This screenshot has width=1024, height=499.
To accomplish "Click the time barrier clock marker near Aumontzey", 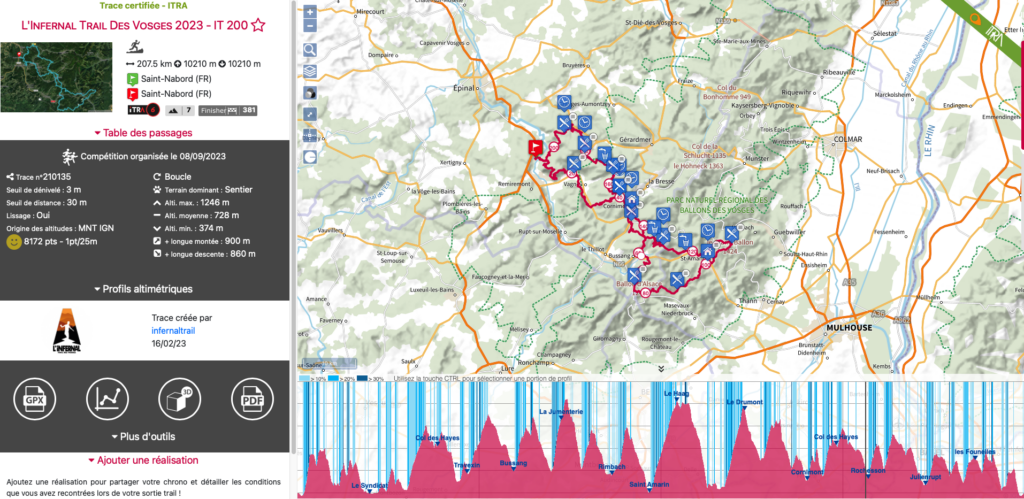I will (564, 102).
